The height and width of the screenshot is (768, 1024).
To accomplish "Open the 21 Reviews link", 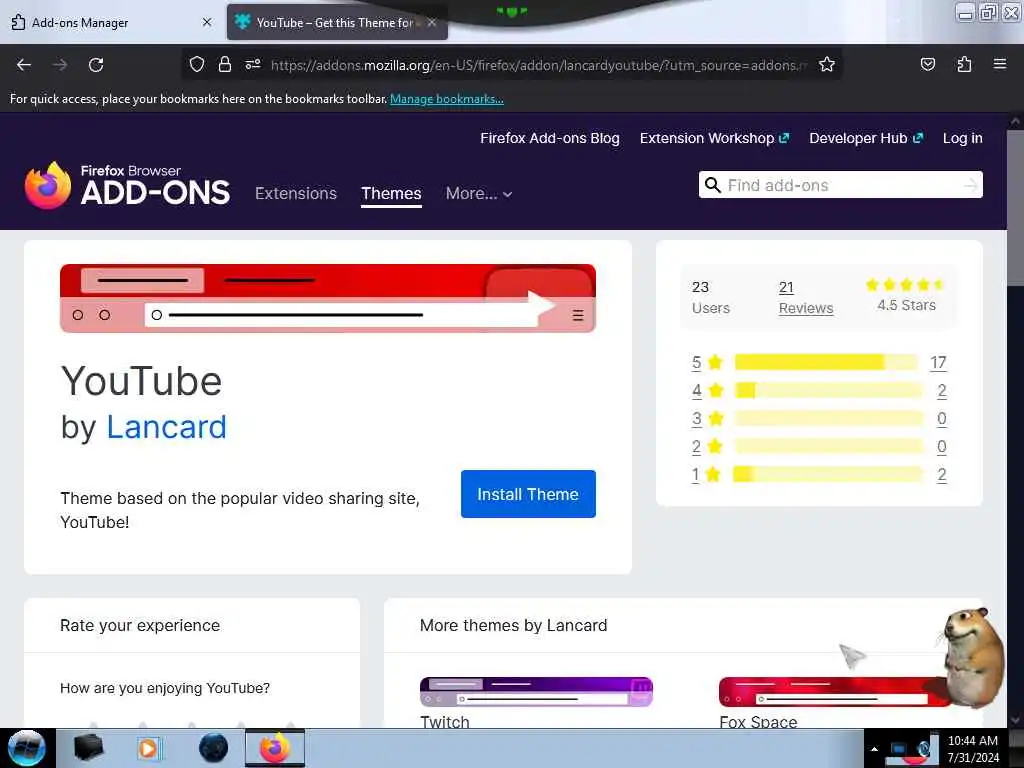I will (806, 298).
